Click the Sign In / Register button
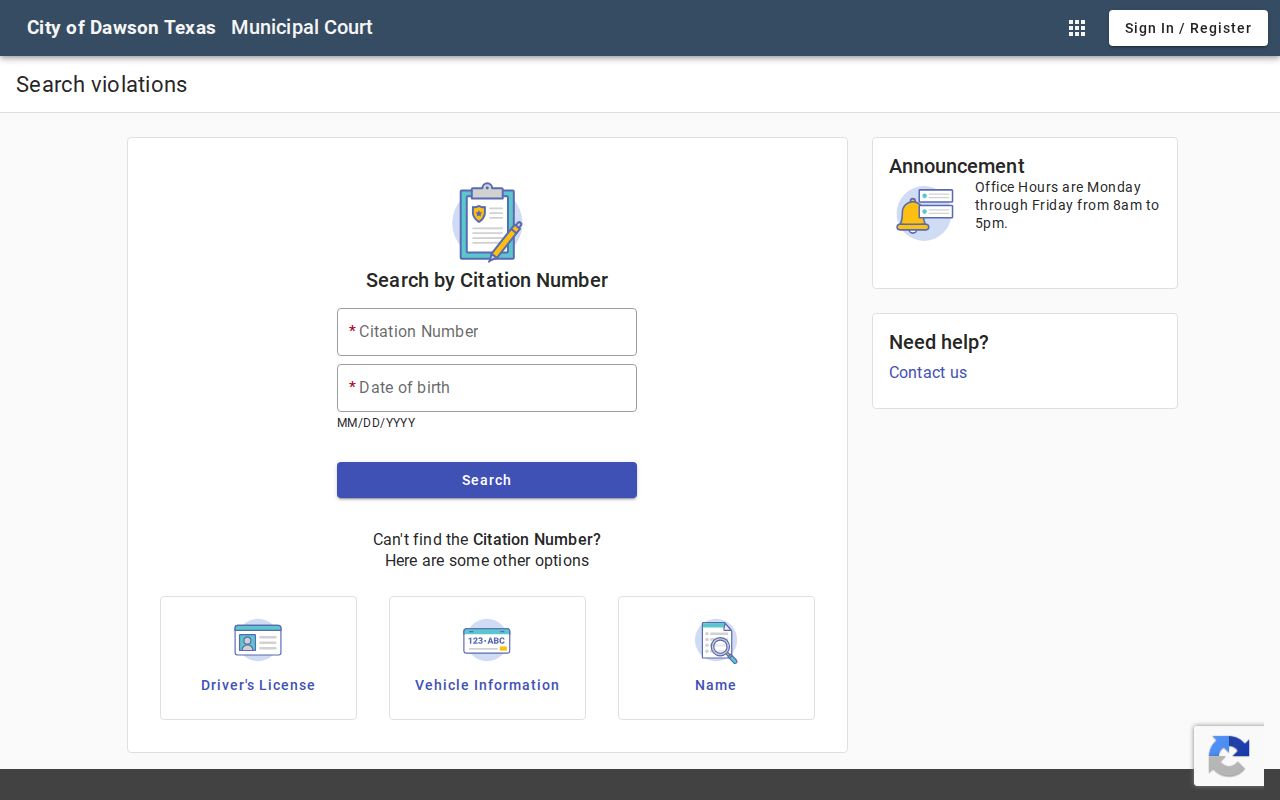Image resolution: width=1280 pixels, height=800 pixels. click(x=1188, y=28)
